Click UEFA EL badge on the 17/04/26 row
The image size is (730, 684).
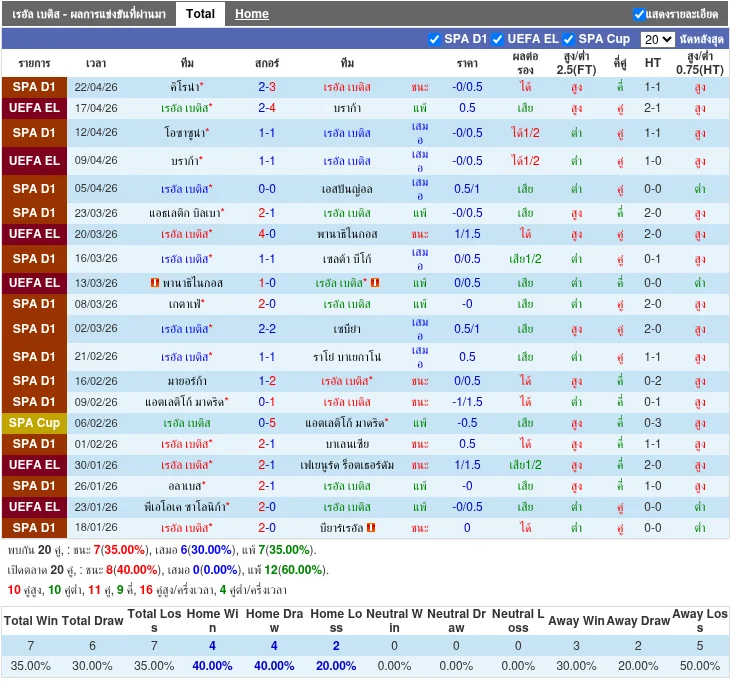coord(34,107)
